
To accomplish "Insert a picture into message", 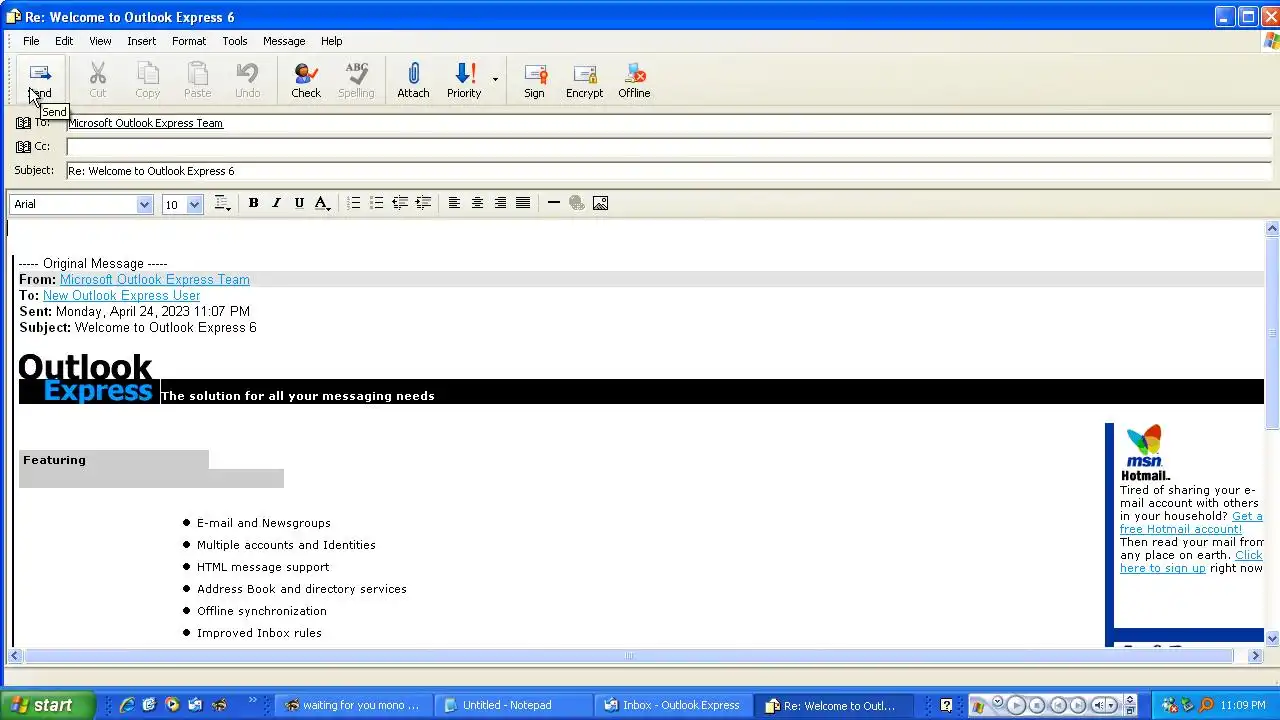I will click(600, 203).
